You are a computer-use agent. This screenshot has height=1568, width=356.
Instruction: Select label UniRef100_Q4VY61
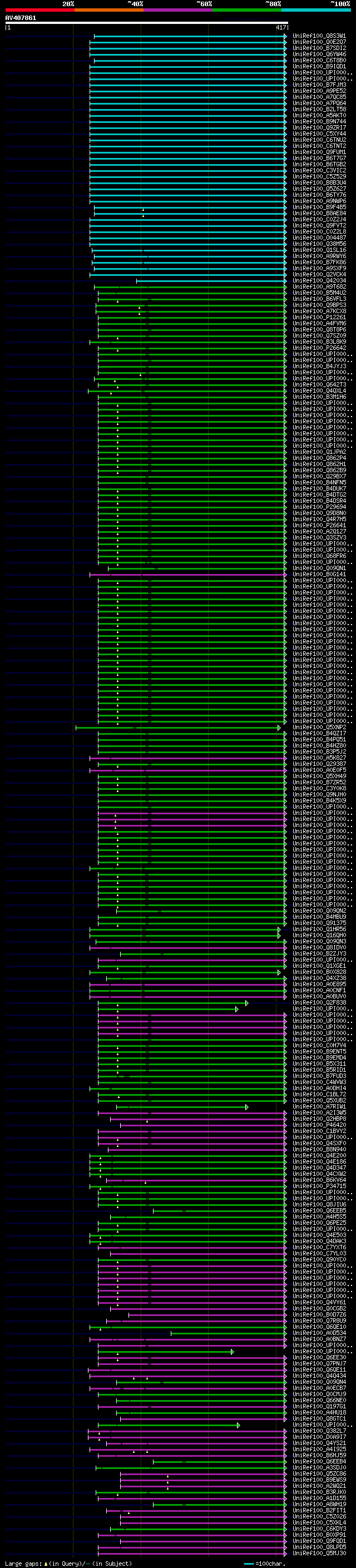coord(319,1303)
